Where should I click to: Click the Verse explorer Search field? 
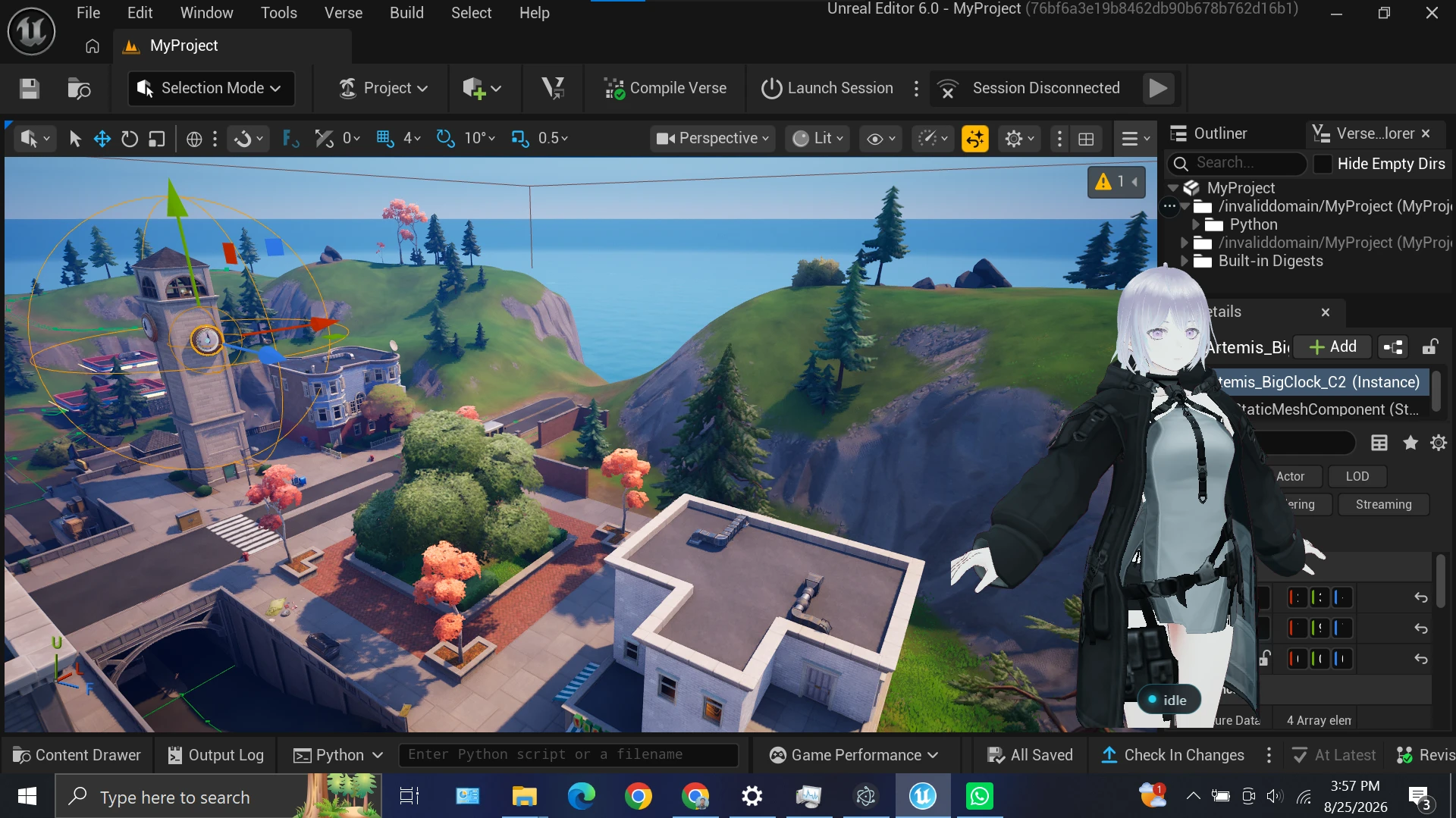coord(1238,163)
